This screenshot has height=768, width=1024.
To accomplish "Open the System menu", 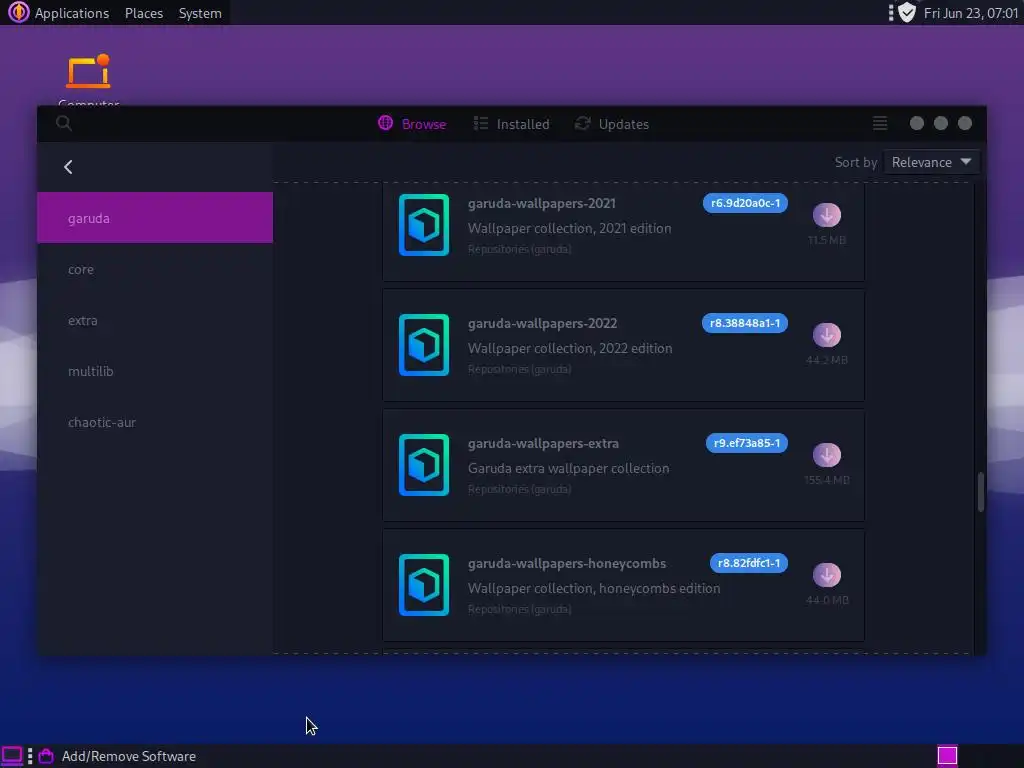I will [200, 13].
